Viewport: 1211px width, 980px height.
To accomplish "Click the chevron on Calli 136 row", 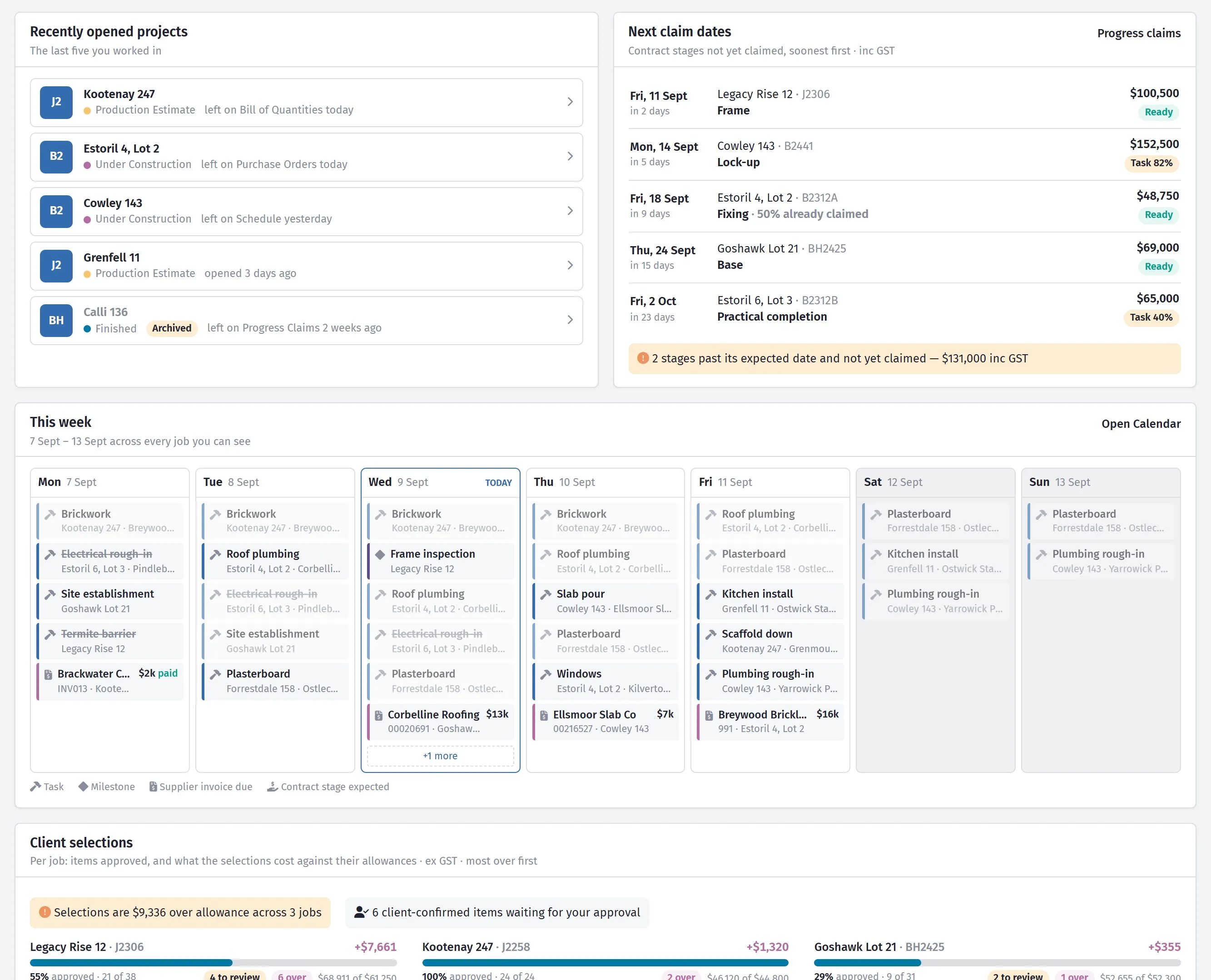I will click(570, 320).
